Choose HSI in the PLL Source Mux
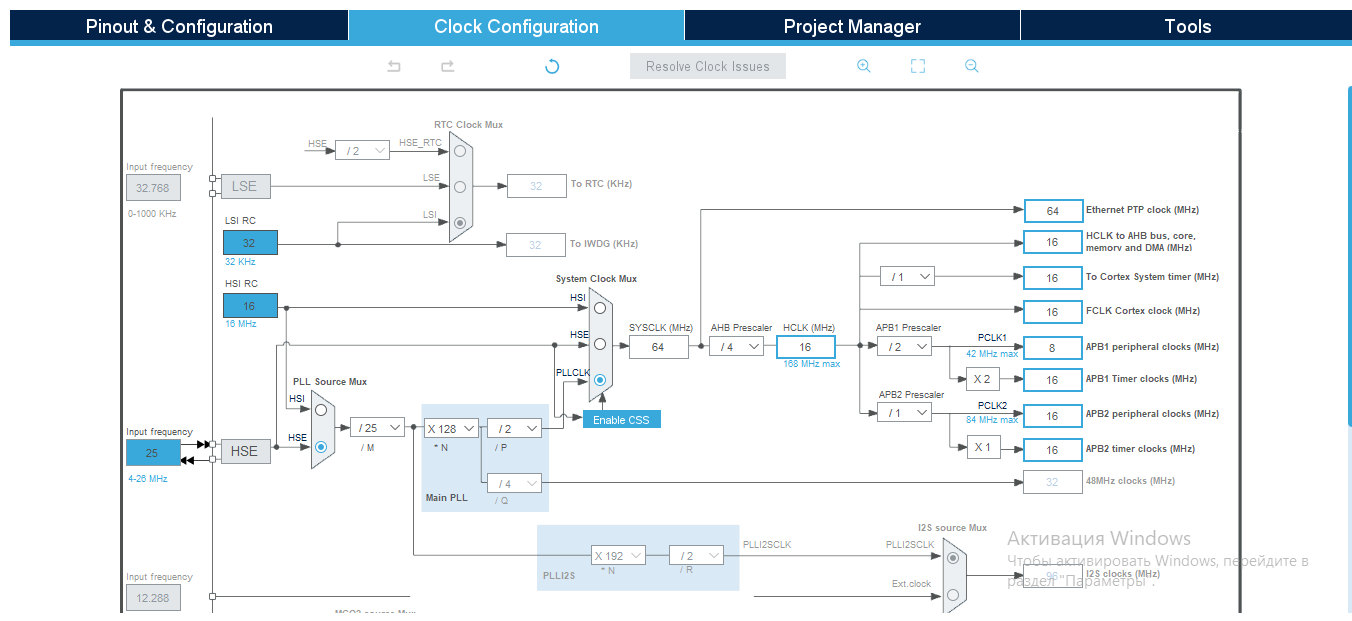The image size is (1352, 621). (321, 409)
